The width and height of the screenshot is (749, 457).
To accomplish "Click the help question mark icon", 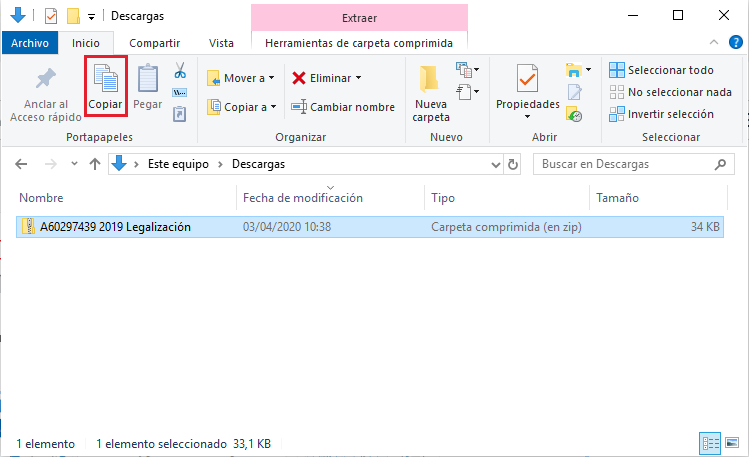I will (736, 43).
